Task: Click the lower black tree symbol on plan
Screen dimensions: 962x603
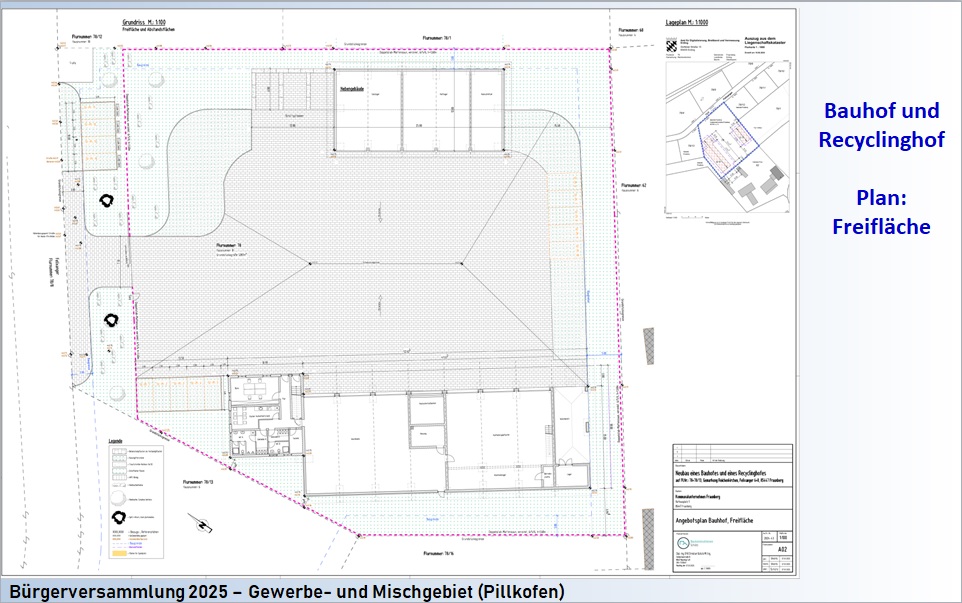Action: (111, 320)
